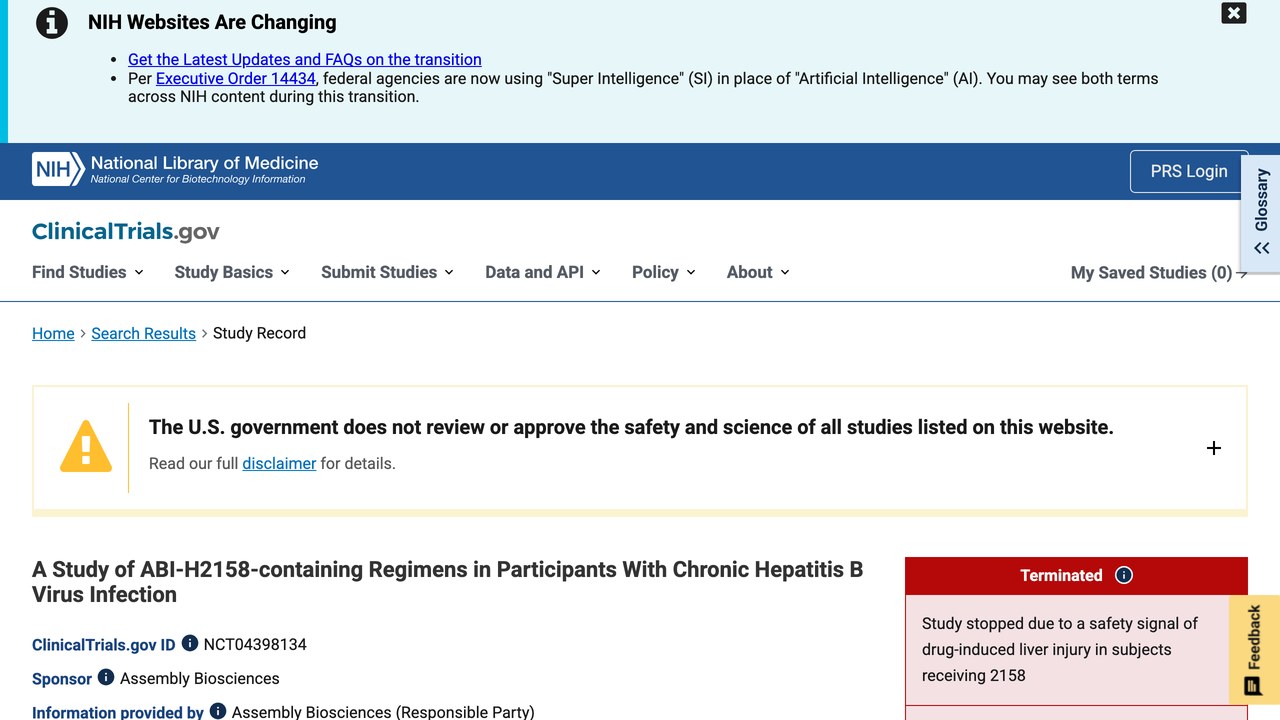Click info icon next to Information provided by
Viewport: 1280px width, 720px height.
pyautogui.click(x=218, y=711)
